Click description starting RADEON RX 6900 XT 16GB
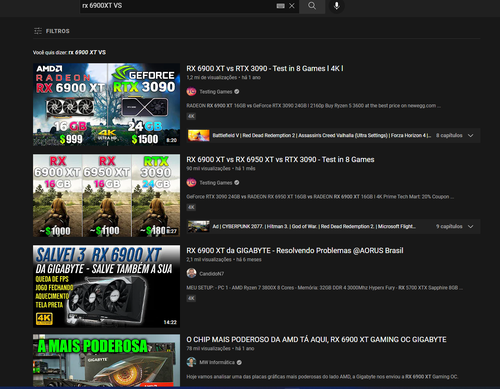Image resolution: width=500 pixels, height=389 pixels. 313,106
